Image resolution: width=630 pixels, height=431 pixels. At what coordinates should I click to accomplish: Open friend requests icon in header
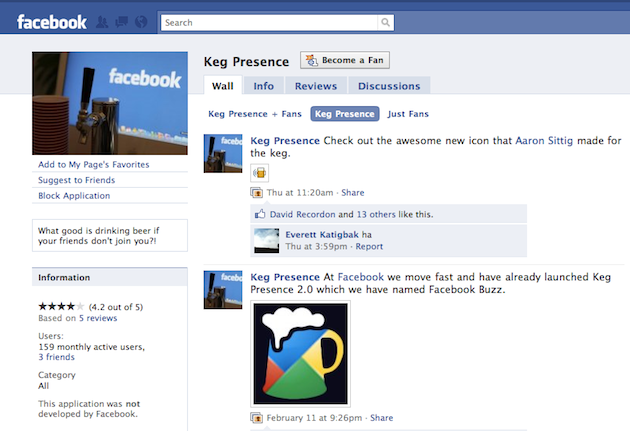click(x=102, y=22)
